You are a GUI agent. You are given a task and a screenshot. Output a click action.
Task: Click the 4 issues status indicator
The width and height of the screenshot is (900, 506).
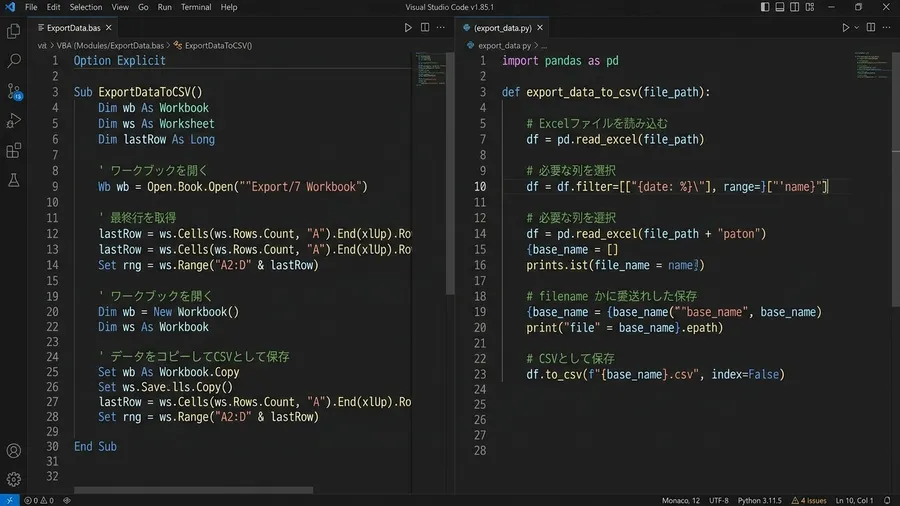point(809,500)
